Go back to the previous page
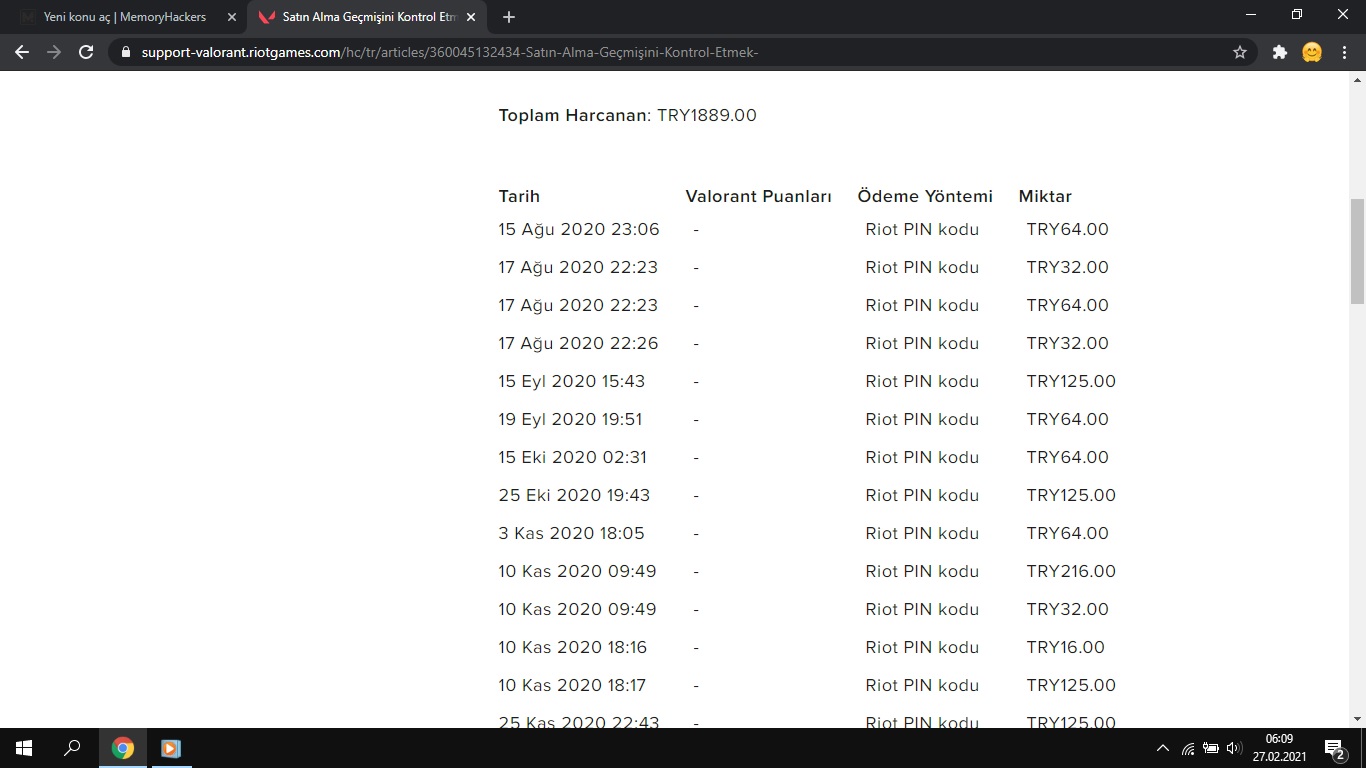 (x=22, y=52)
